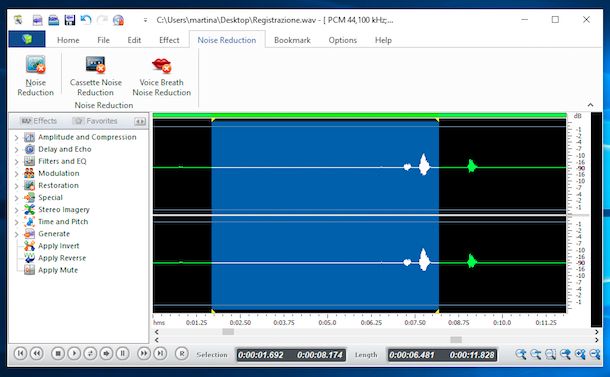610x377 pixels.
Task: Click the play-to-end arrow button
Action: tap(106, 354)
